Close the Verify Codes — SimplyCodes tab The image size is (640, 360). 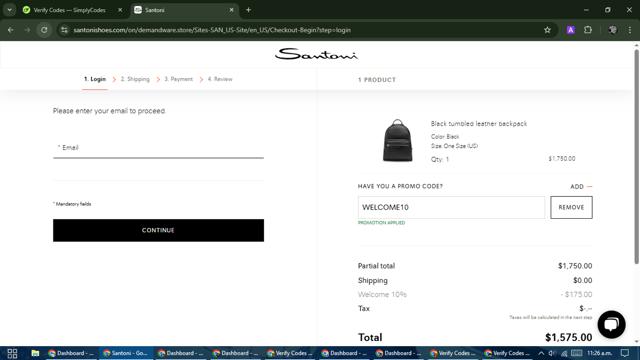click(120, 10)
